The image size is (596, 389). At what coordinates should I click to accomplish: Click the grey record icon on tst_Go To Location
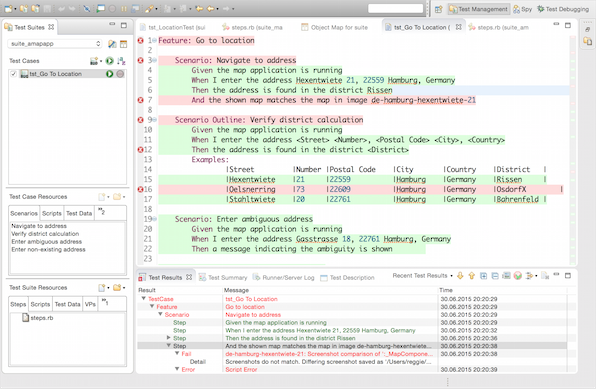pos(120,74)
